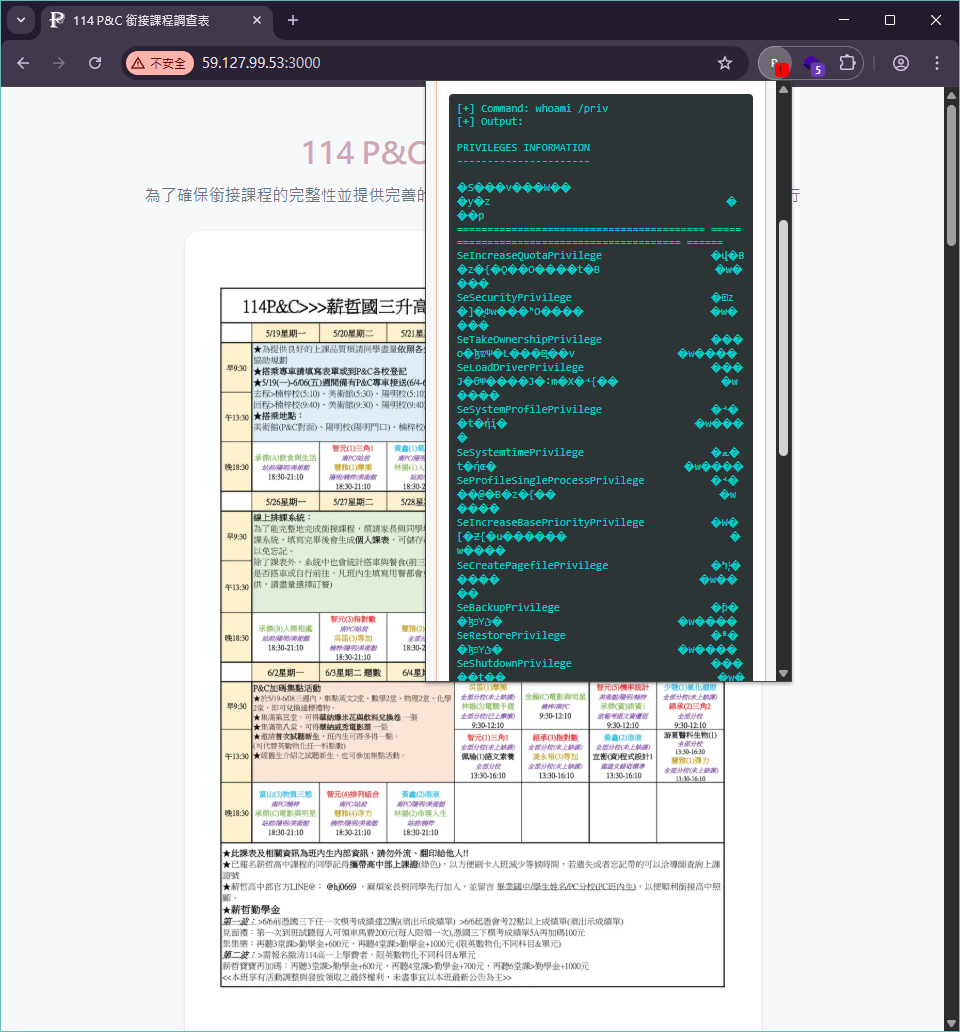Click the page scrollbar down arrow
The height and width of the screenshot is (1032, 960).
[x=951, y=1022]
